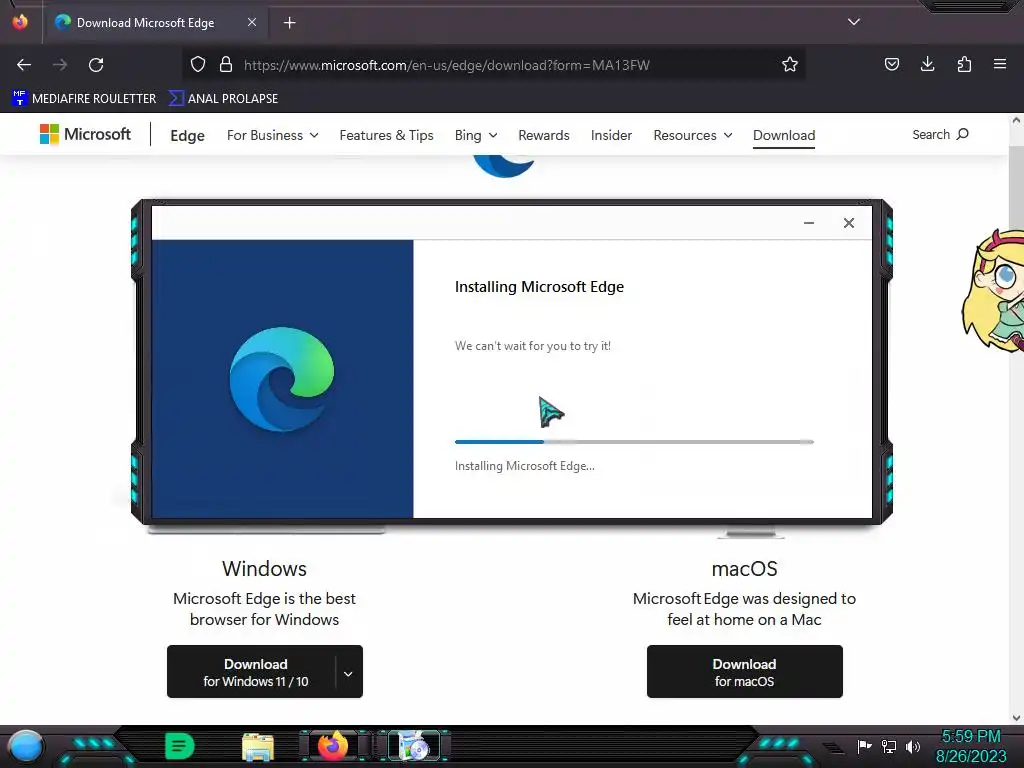The width and height of the screenshot is (1024, 768).
Task: Switch to Firefox in the taskbar
Action: pyautogui.click(x=332, y=746)
